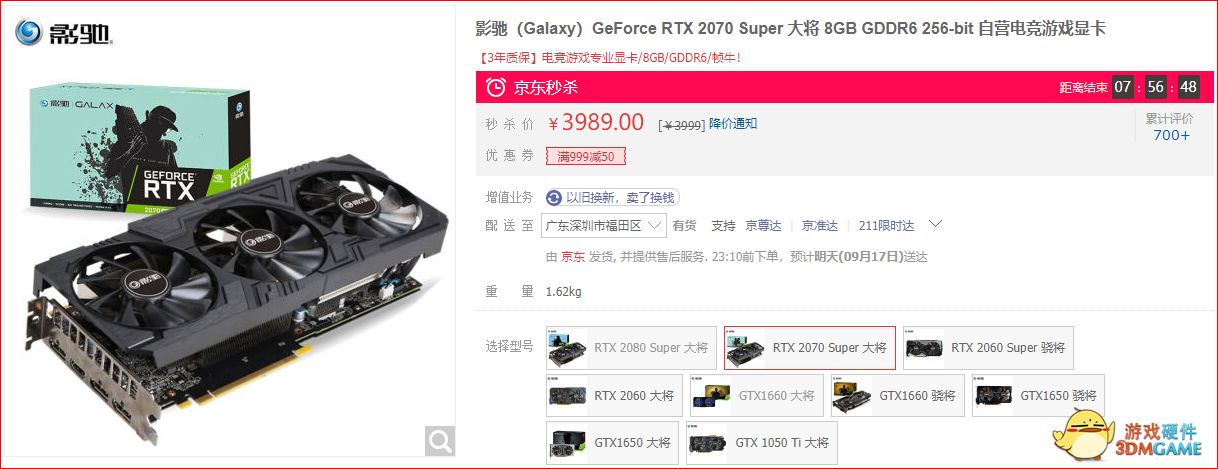This screenshot has height=469, width=1218.
Task: Select the RTX 2060 Super 骁将 model option
Action: pyautogui.click(x=987, y=348)
